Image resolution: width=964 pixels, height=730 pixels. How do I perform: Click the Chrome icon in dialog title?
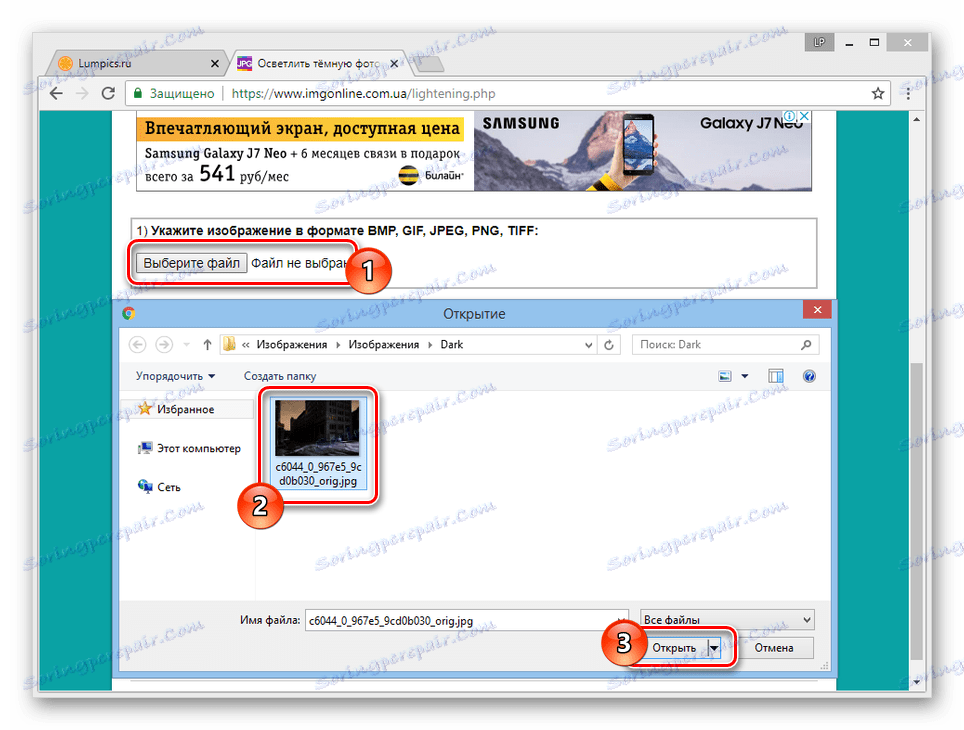pyautogui.click(x=128, y=314)
